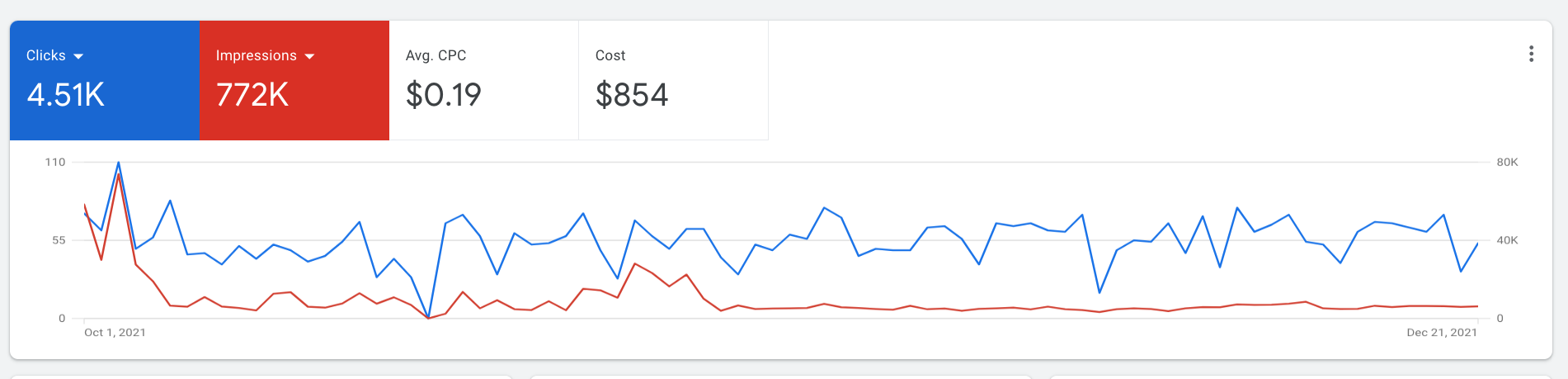Click the 110 label on the left axis

click(55, 162)
